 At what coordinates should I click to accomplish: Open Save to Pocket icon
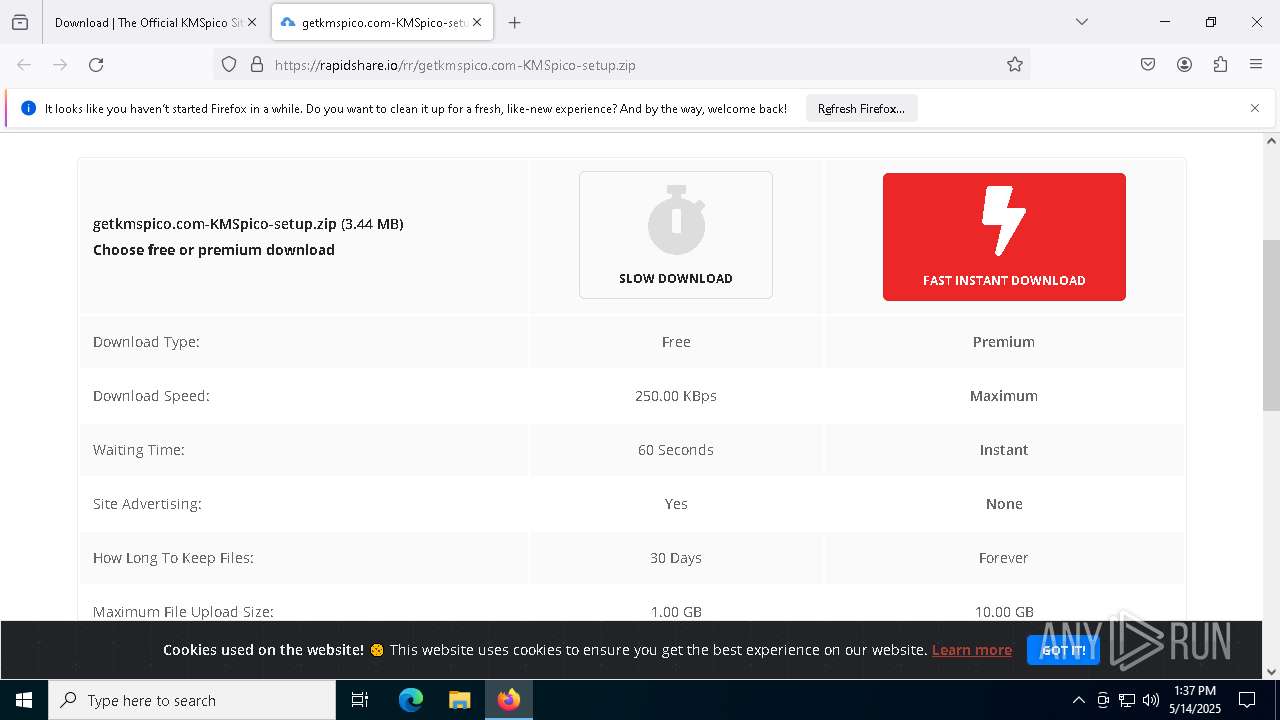1148,65
